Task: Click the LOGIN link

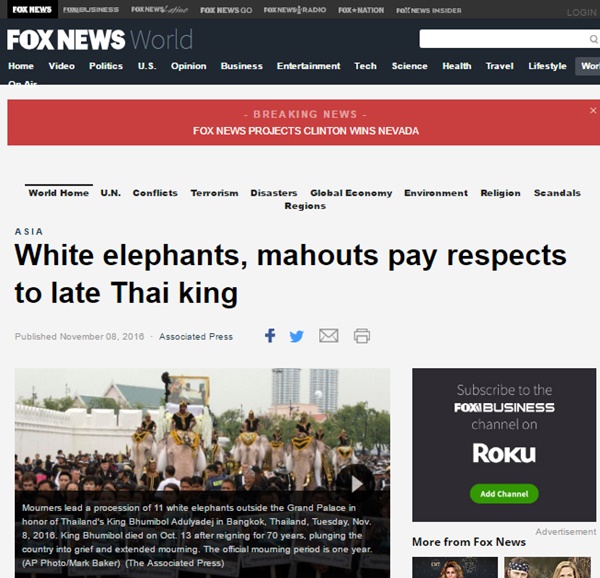Action: coord(582,13)
